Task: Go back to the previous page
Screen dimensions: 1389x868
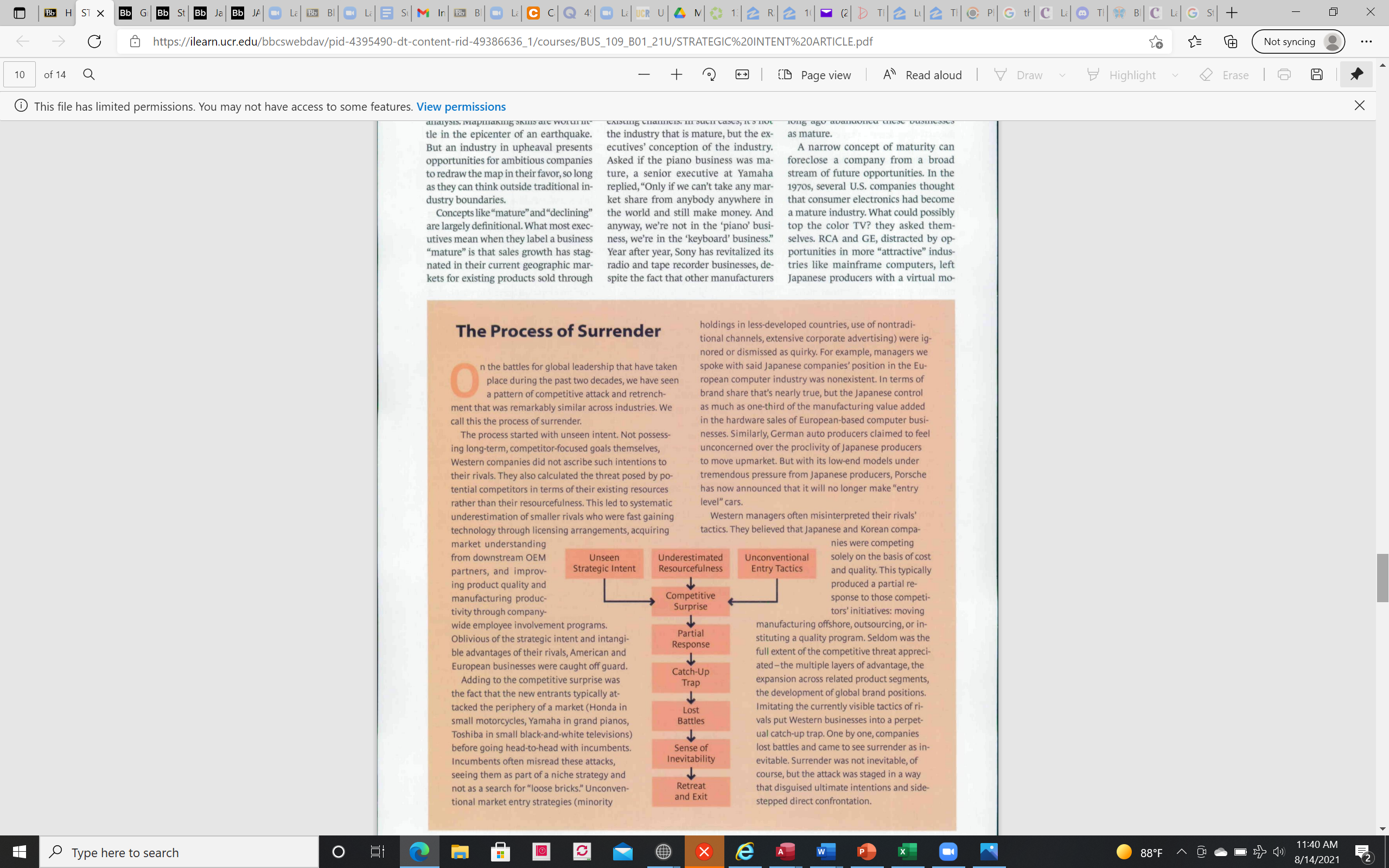Action: click(x=23, y=41)
